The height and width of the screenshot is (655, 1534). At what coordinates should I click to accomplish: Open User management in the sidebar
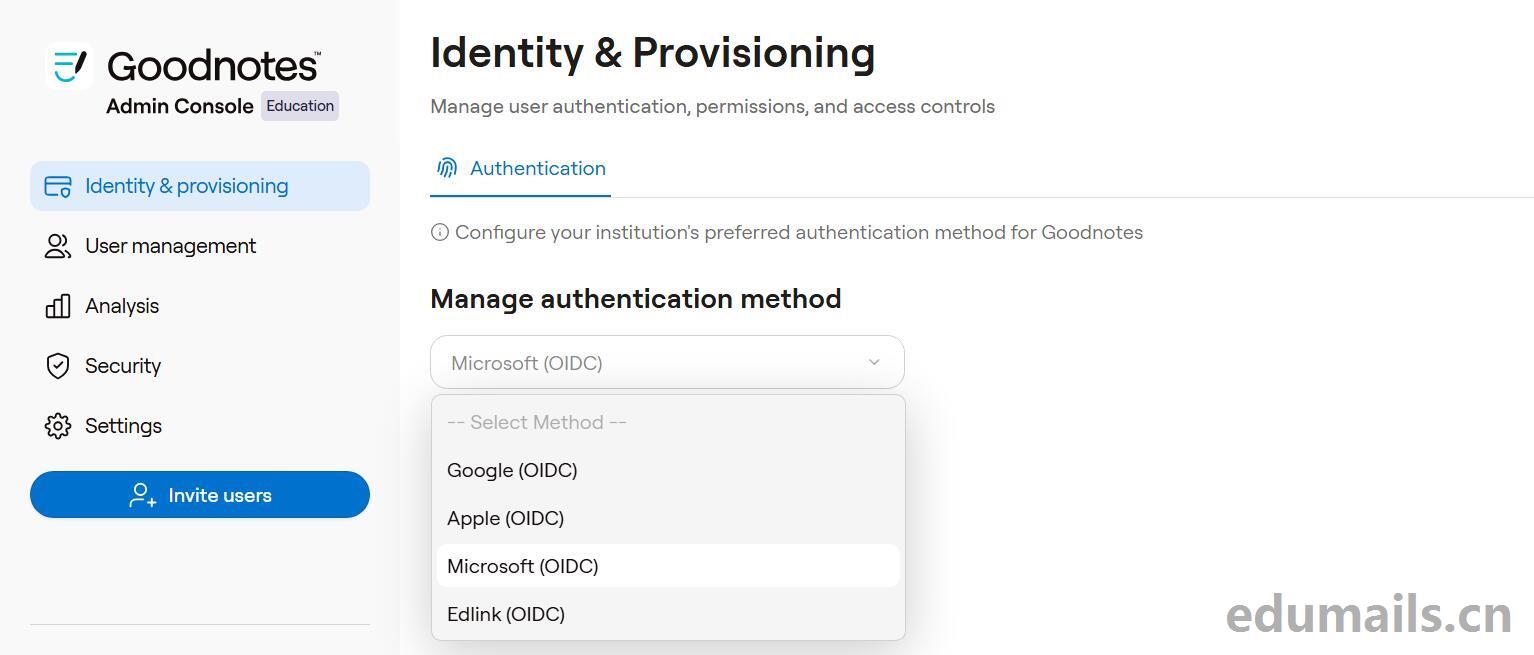[x=170, y=246]
